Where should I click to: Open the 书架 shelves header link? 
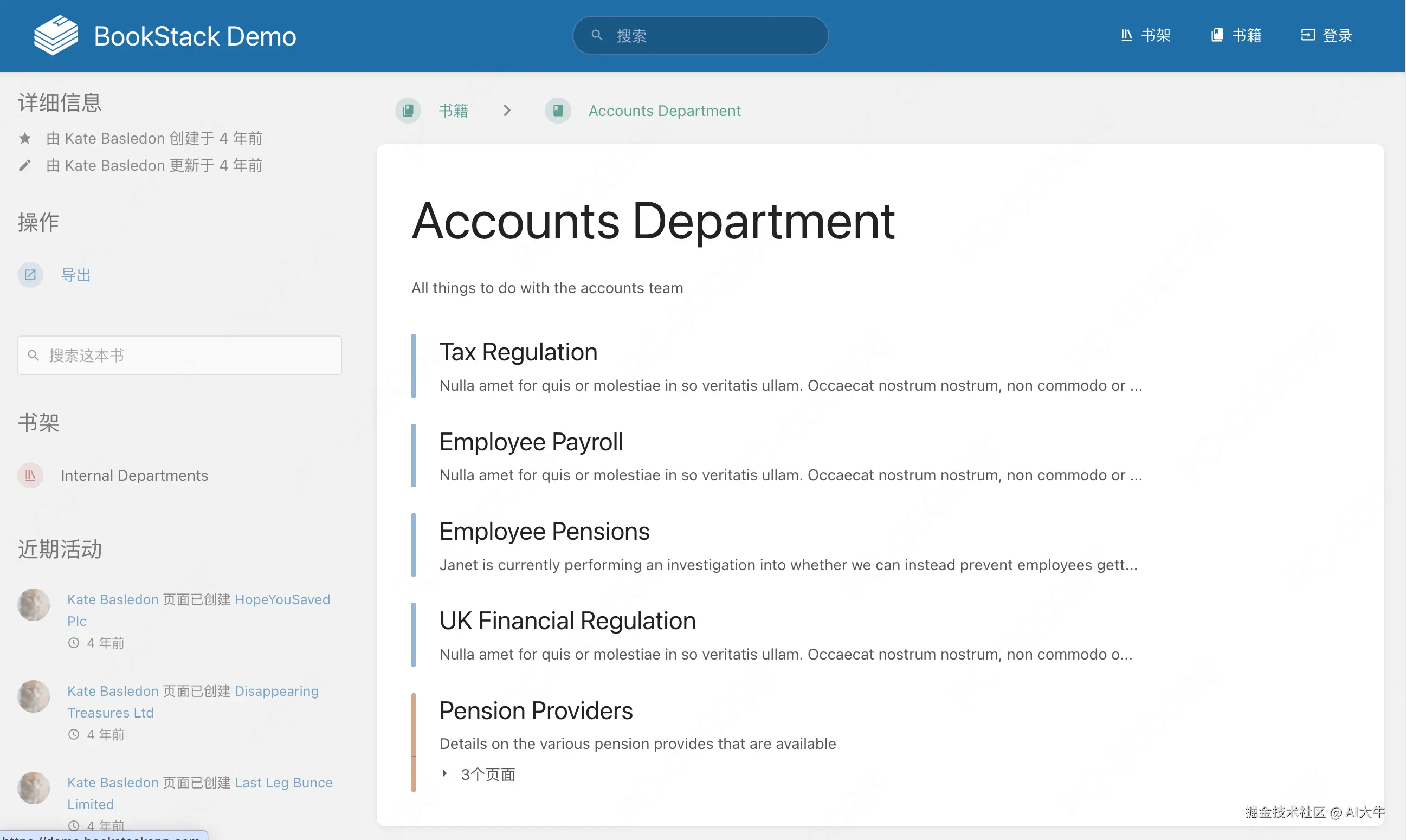(x=1146, y=35)
